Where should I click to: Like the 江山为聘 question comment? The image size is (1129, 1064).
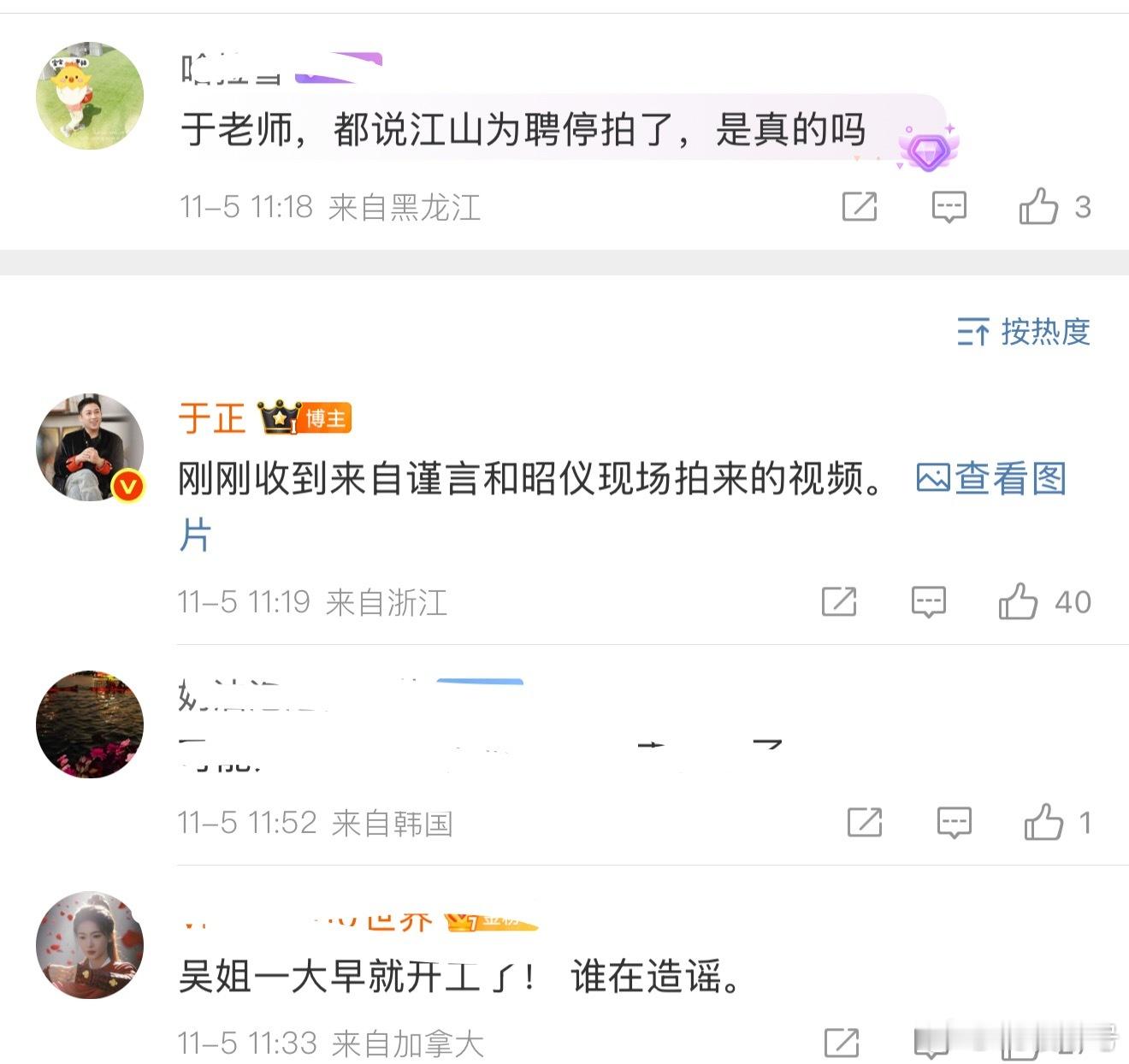click(1038, 207)
